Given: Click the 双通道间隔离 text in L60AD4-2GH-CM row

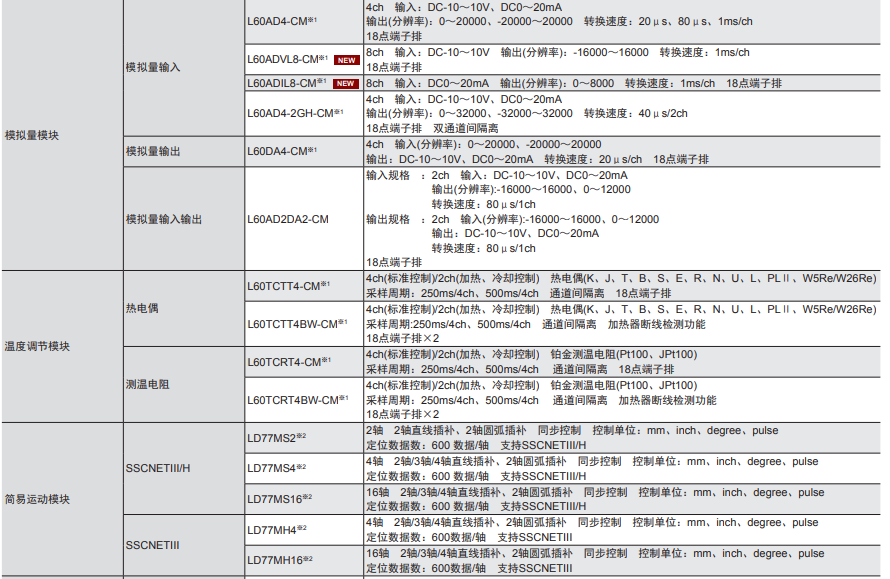Looking at the screenshot, I should [x=466, y=128].
